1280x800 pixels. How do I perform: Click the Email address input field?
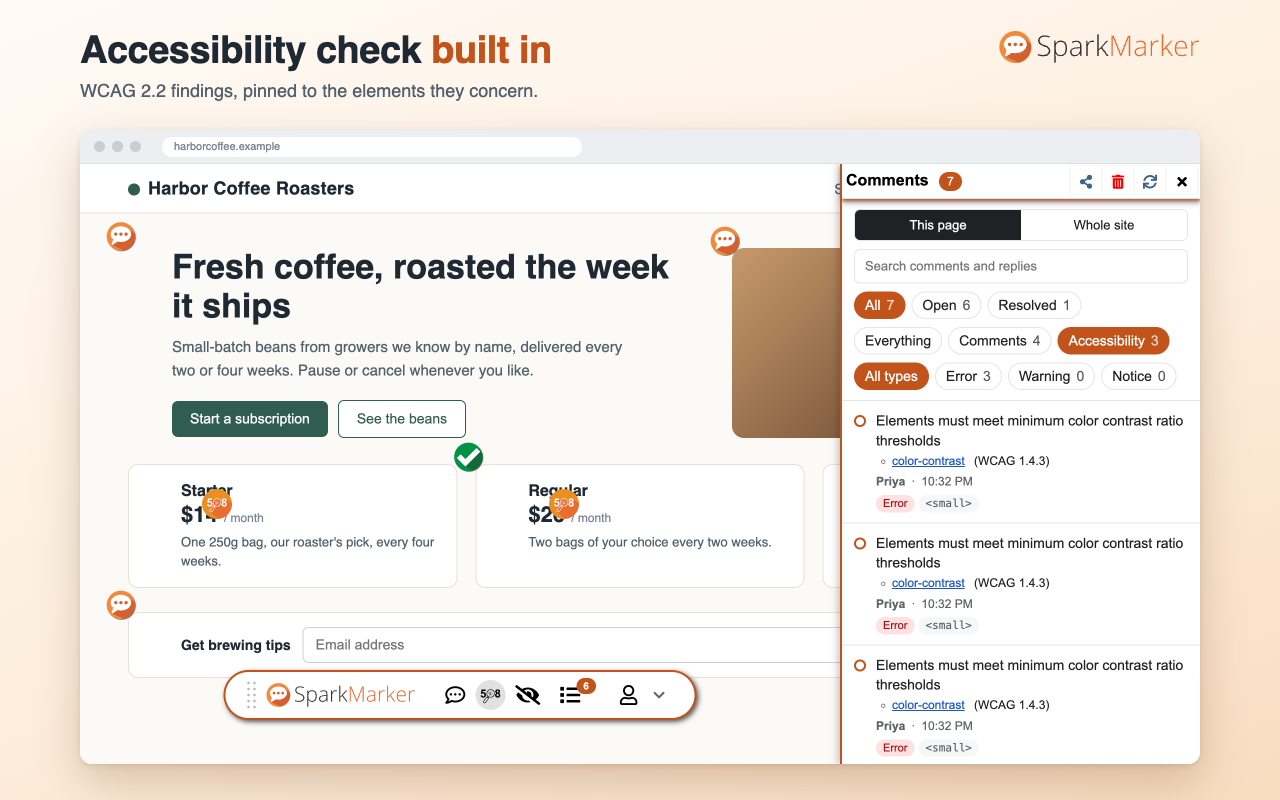pos(571,645)
